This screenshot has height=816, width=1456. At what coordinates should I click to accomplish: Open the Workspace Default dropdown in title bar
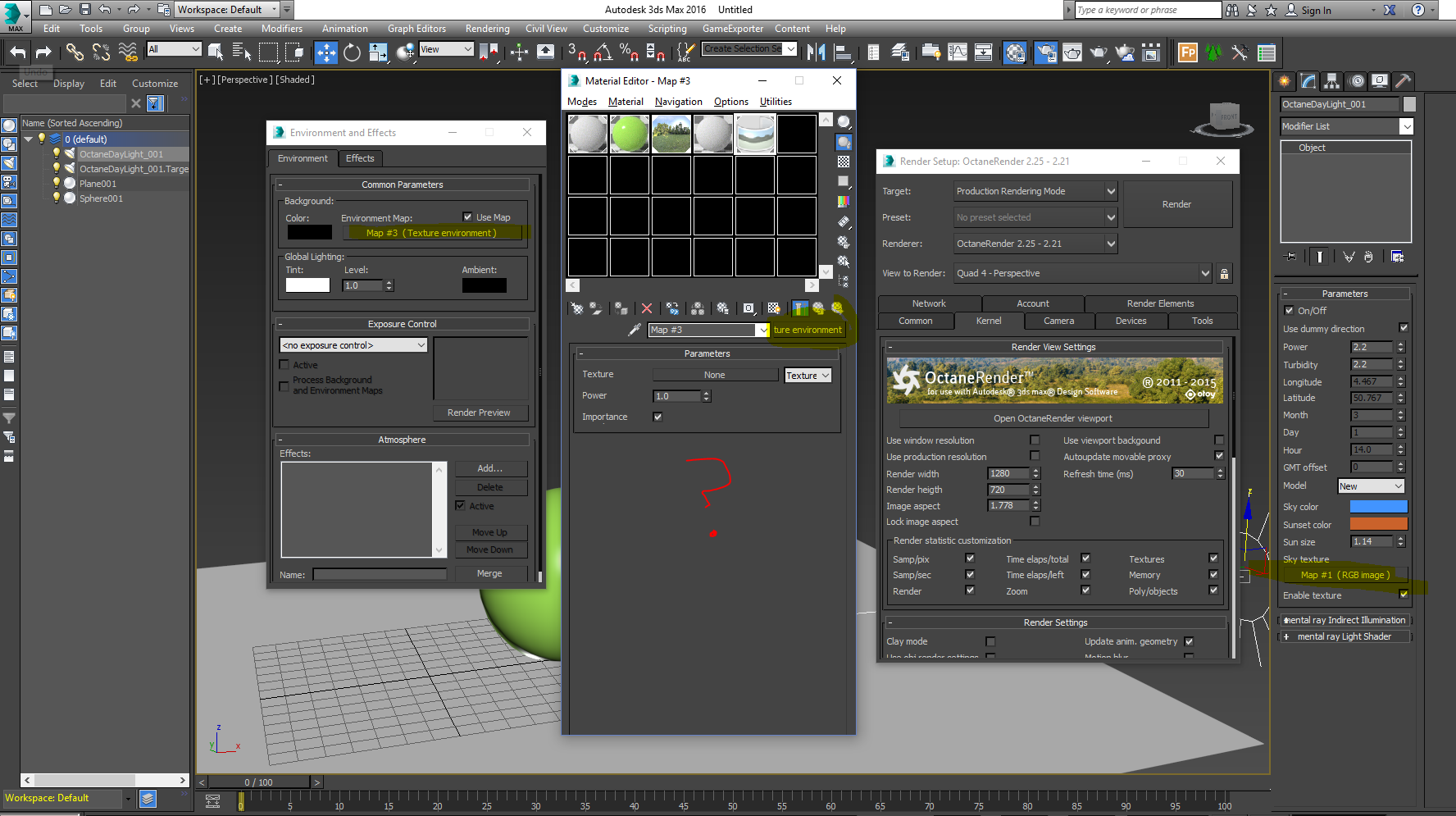227,10
